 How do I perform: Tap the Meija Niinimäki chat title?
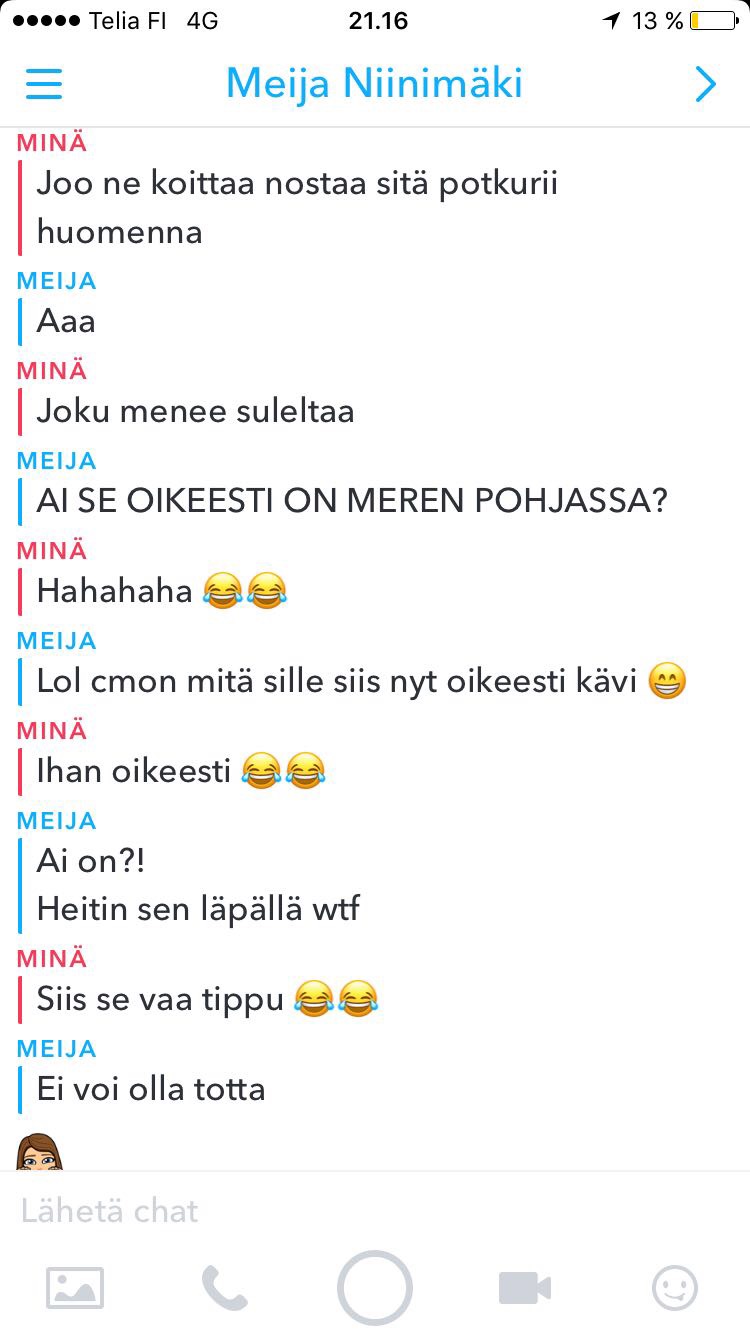374,84
